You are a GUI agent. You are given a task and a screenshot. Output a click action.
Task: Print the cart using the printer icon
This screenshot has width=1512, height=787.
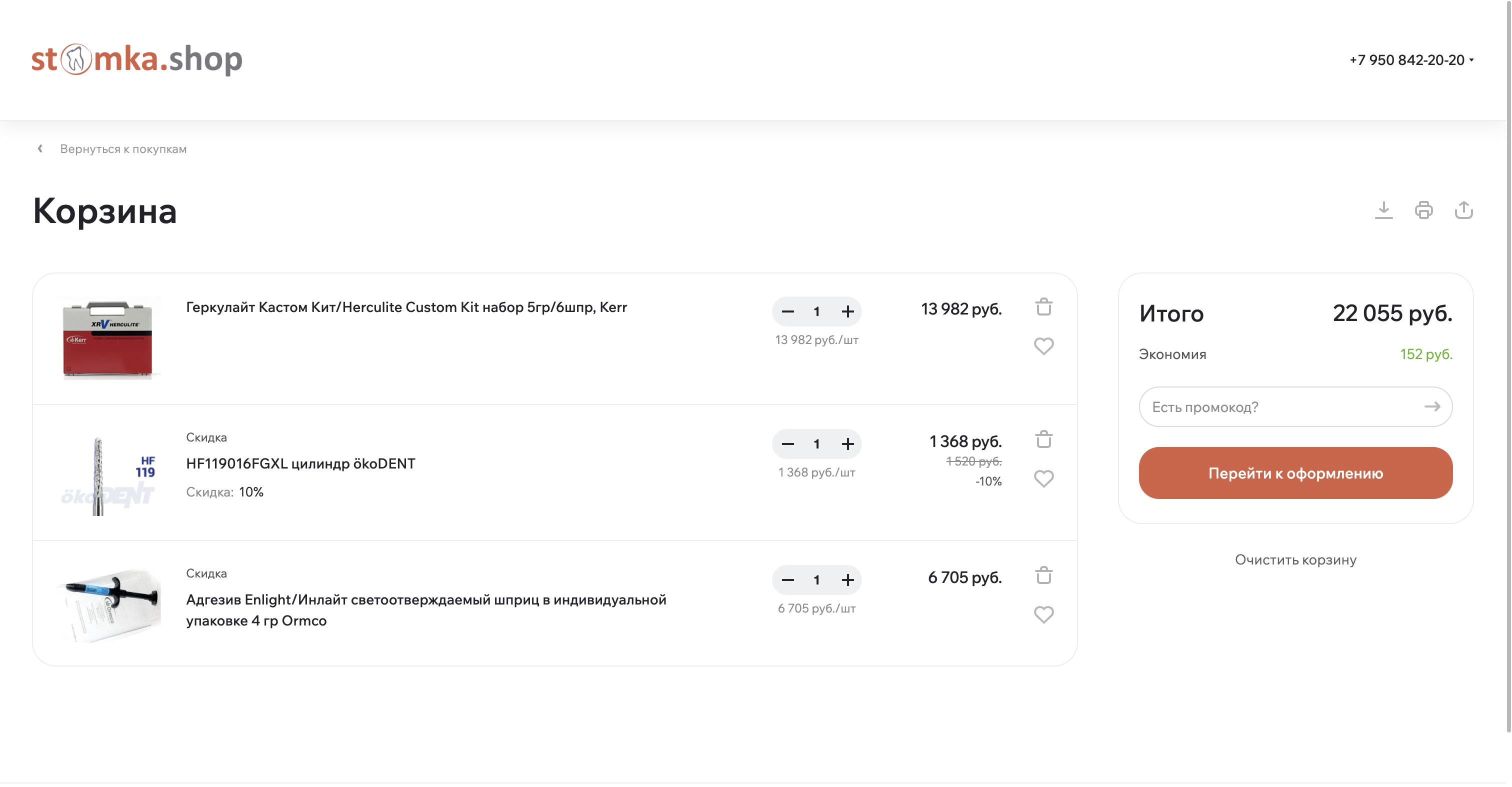(x=1423, y=210)
